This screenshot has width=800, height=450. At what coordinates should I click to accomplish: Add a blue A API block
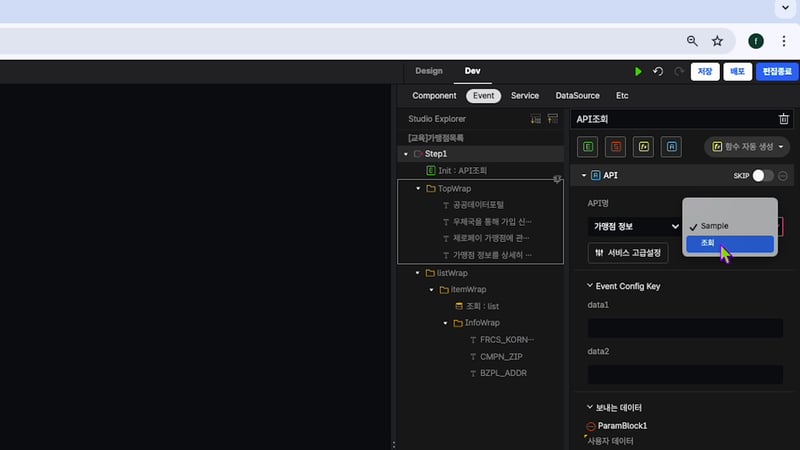tap(671, 147)
